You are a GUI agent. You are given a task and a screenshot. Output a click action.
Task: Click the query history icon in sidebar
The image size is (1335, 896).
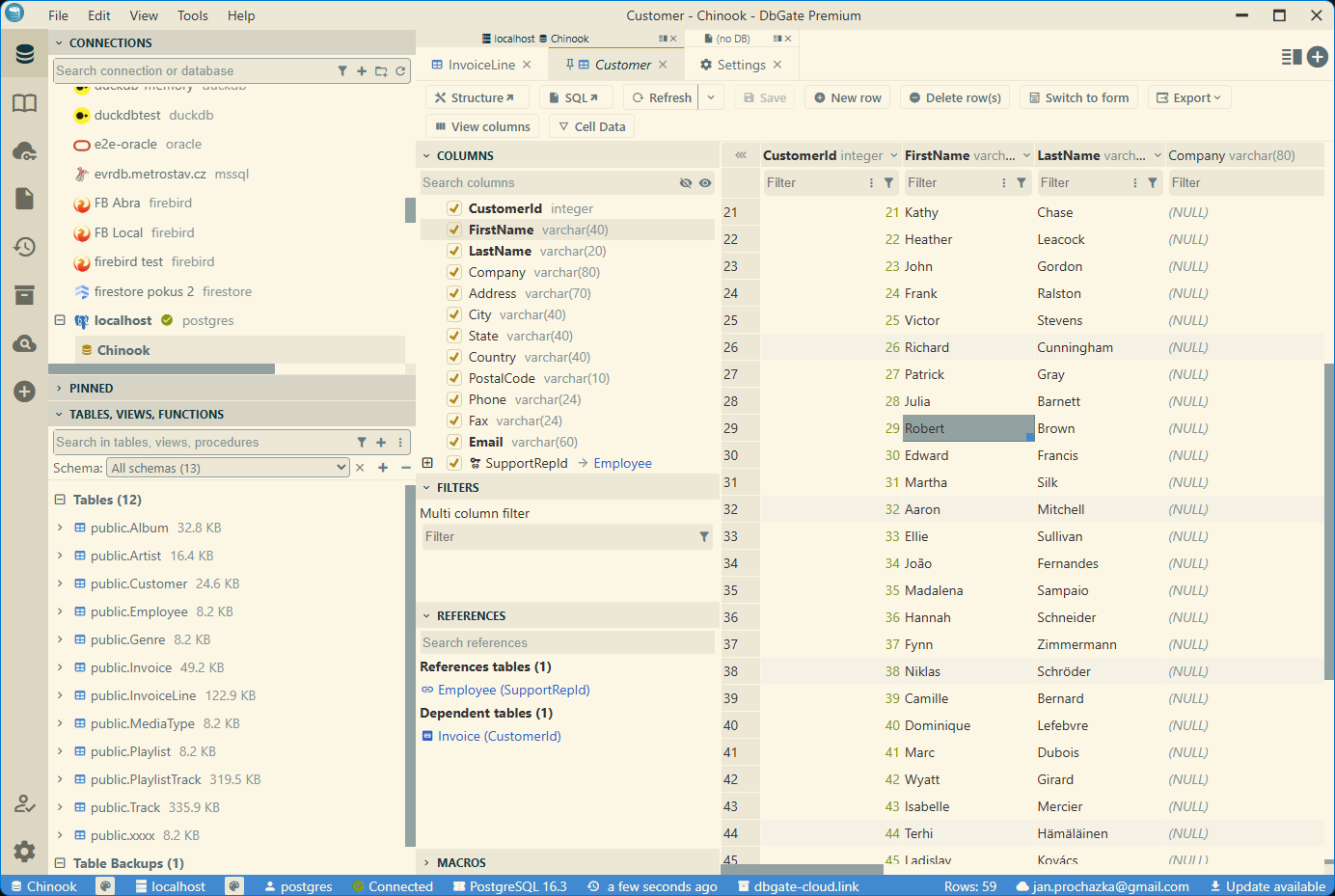(24, 247)
